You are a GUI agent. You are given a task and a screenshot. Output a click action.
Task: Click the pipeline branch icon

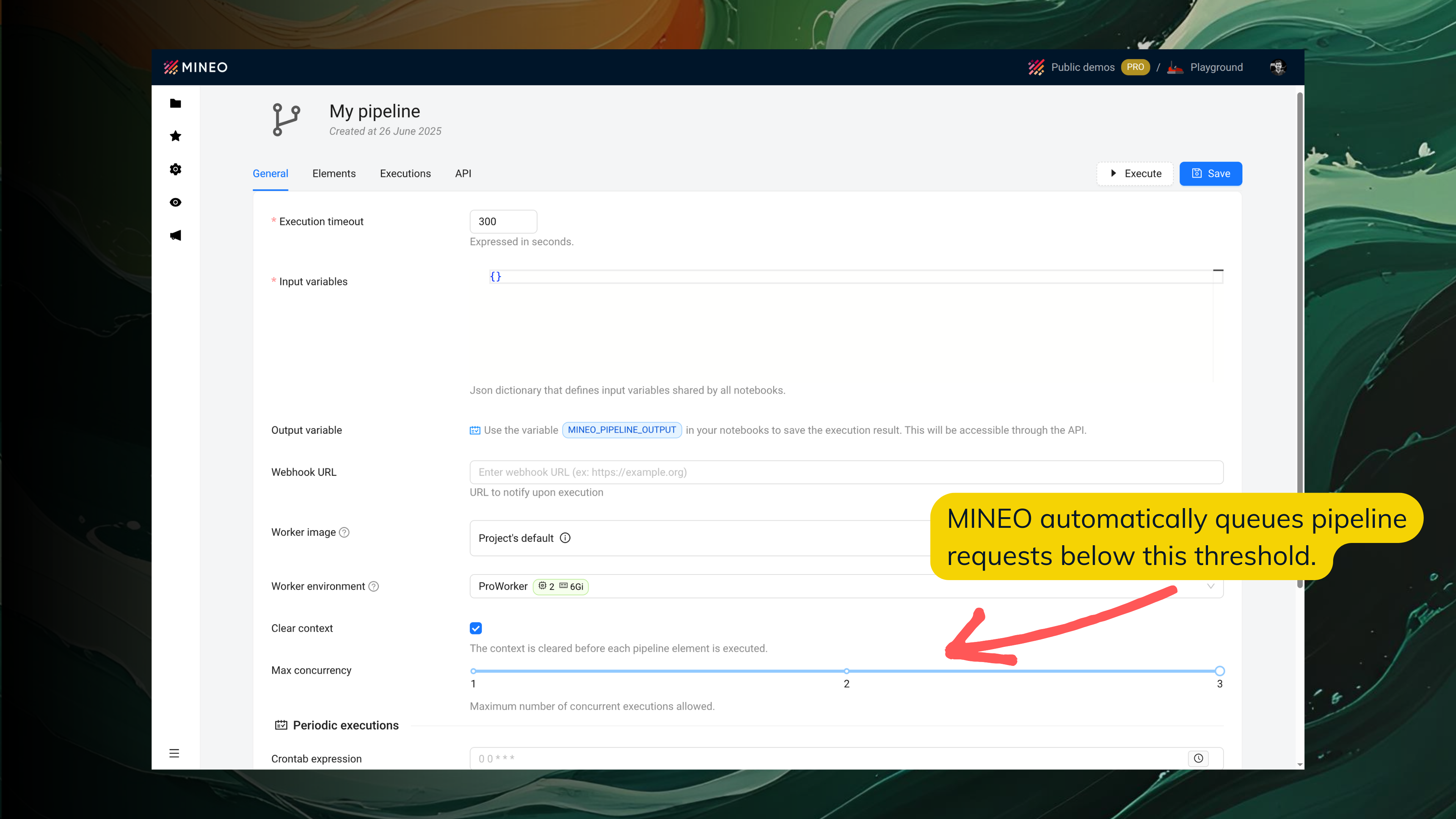pos(287,119)
